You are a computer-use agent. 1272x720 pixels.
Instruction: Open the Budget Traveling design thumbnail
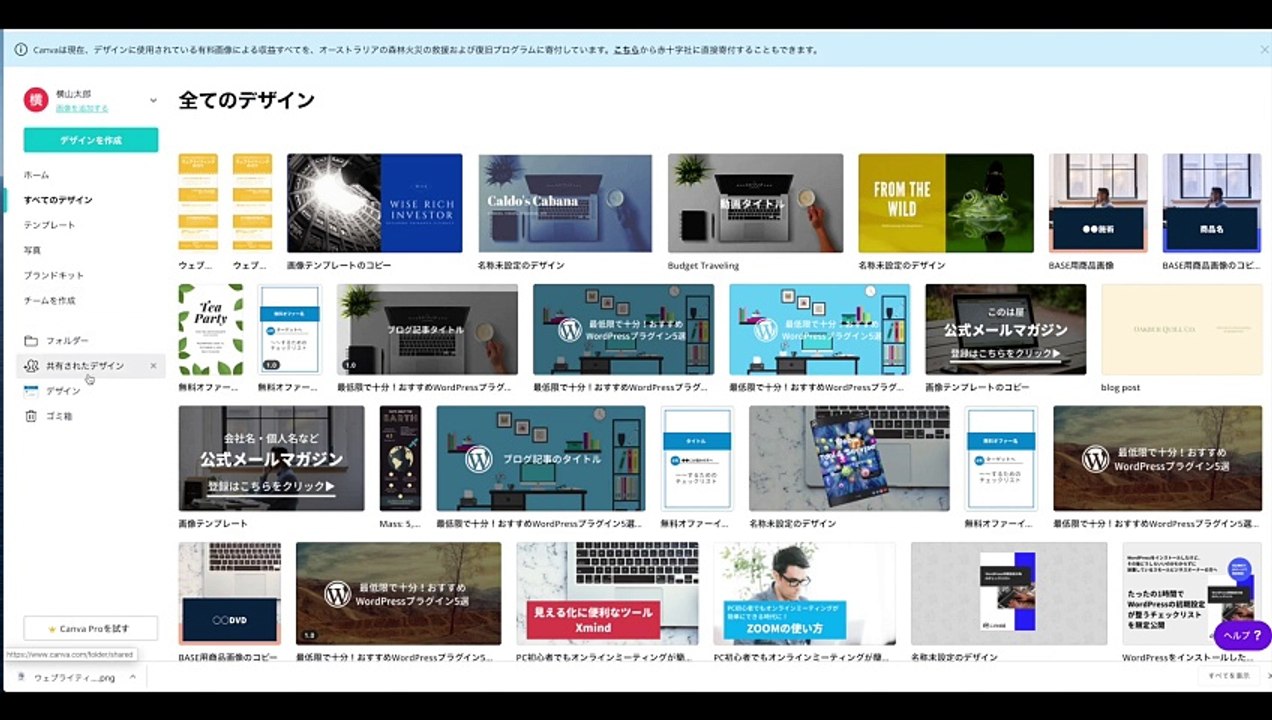(755, 203)
